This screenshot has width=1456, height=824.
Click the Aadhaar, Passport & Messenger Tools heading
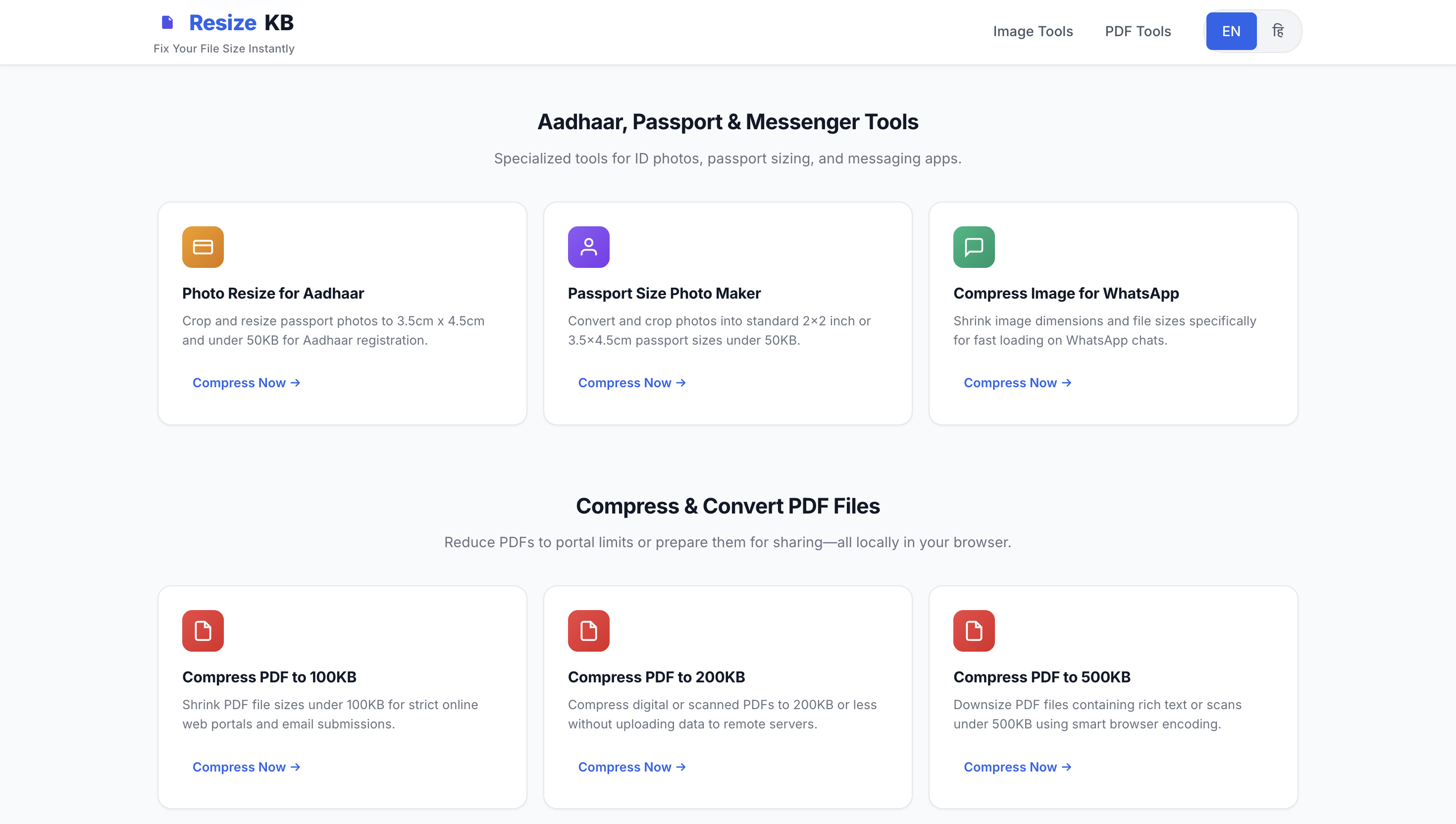(x=728, y=122)
